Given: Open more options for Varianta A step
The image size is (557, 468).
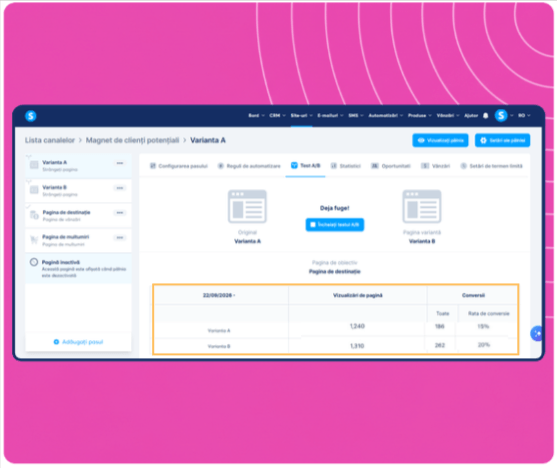Looking at the screenshot, I should [120, 163].
